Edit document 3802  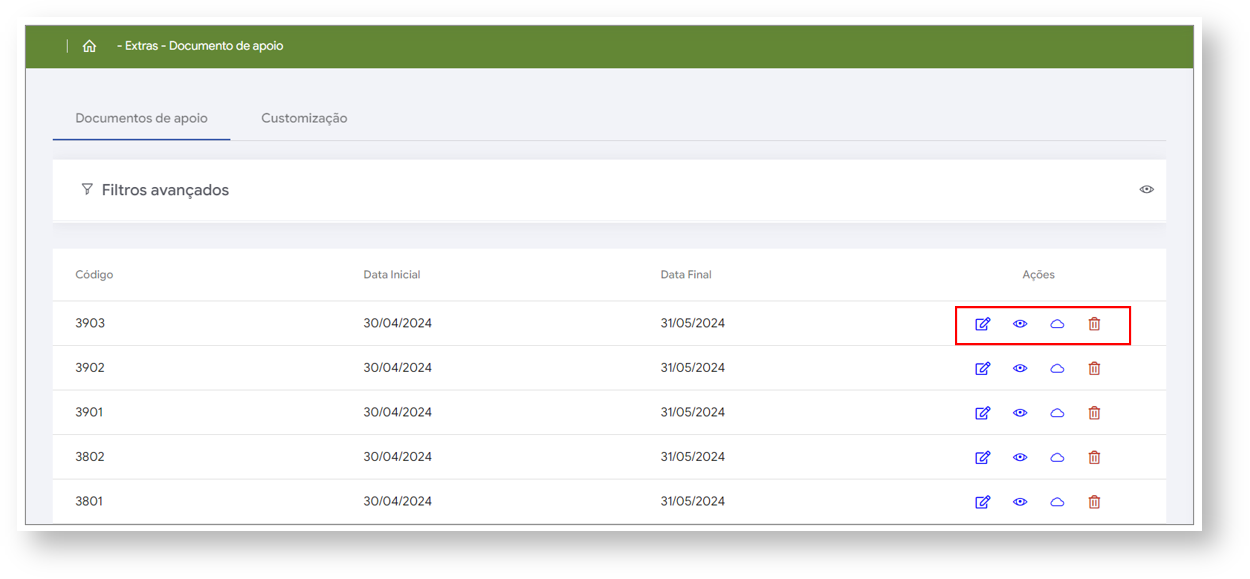tap(983, 457)
